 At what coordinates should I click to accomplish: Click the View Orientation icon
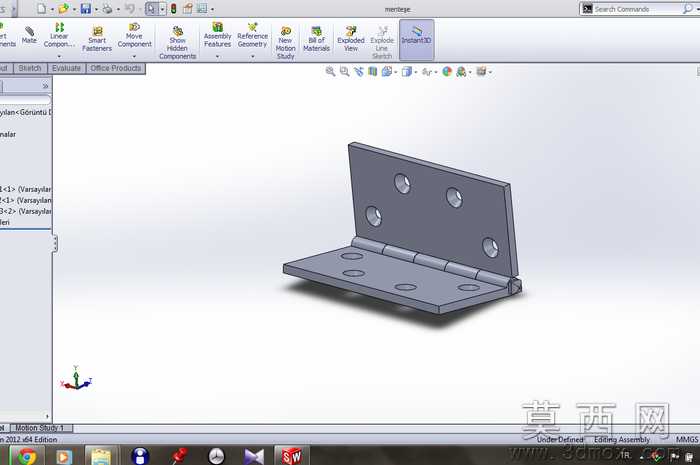387,71
